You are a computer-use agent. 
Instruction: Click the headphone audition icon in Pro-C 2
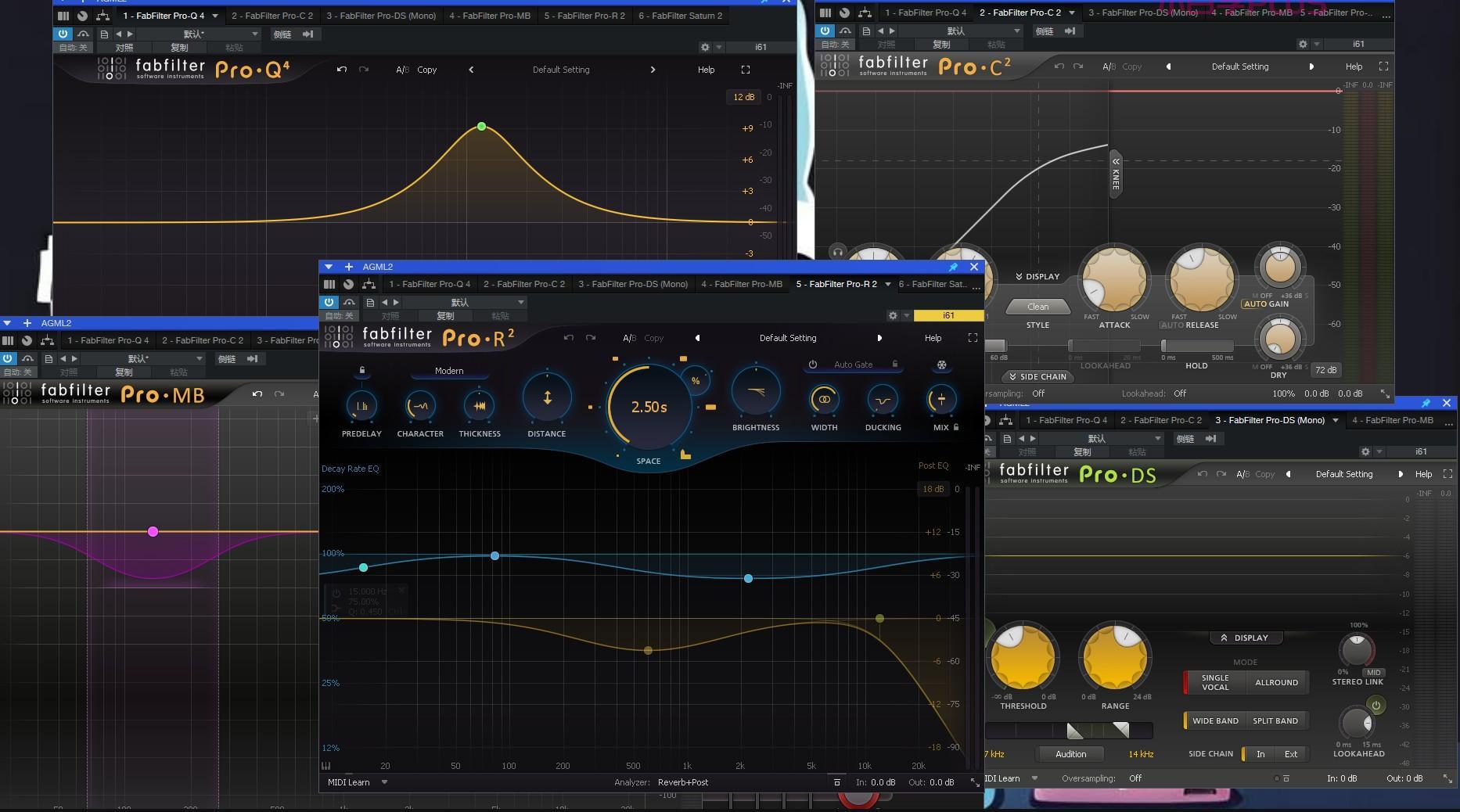point(838,252)
